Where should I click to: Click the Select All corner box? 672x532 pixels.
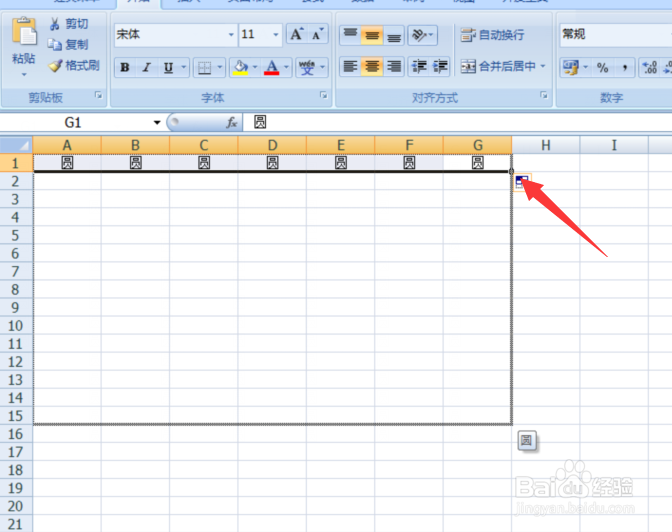16,145
